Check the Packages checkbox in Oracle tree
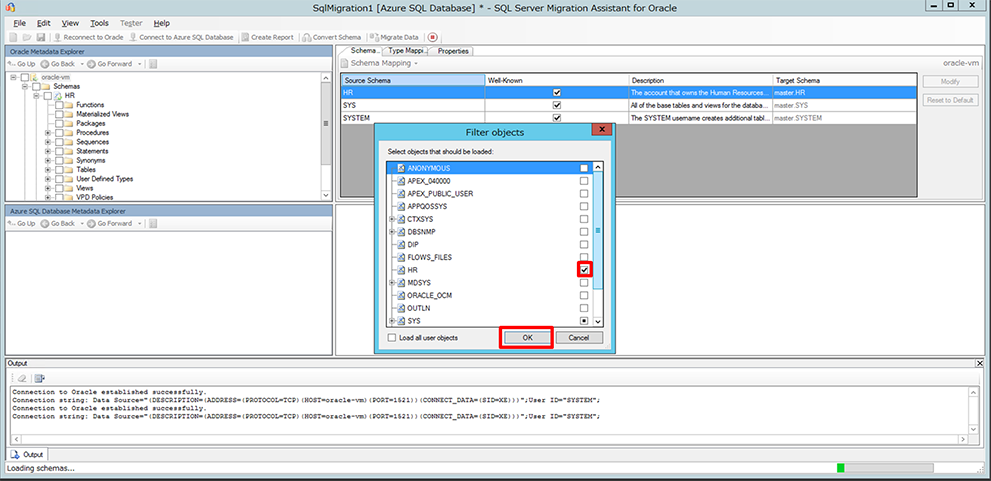 pyautogui.click(x=59, y=123)
